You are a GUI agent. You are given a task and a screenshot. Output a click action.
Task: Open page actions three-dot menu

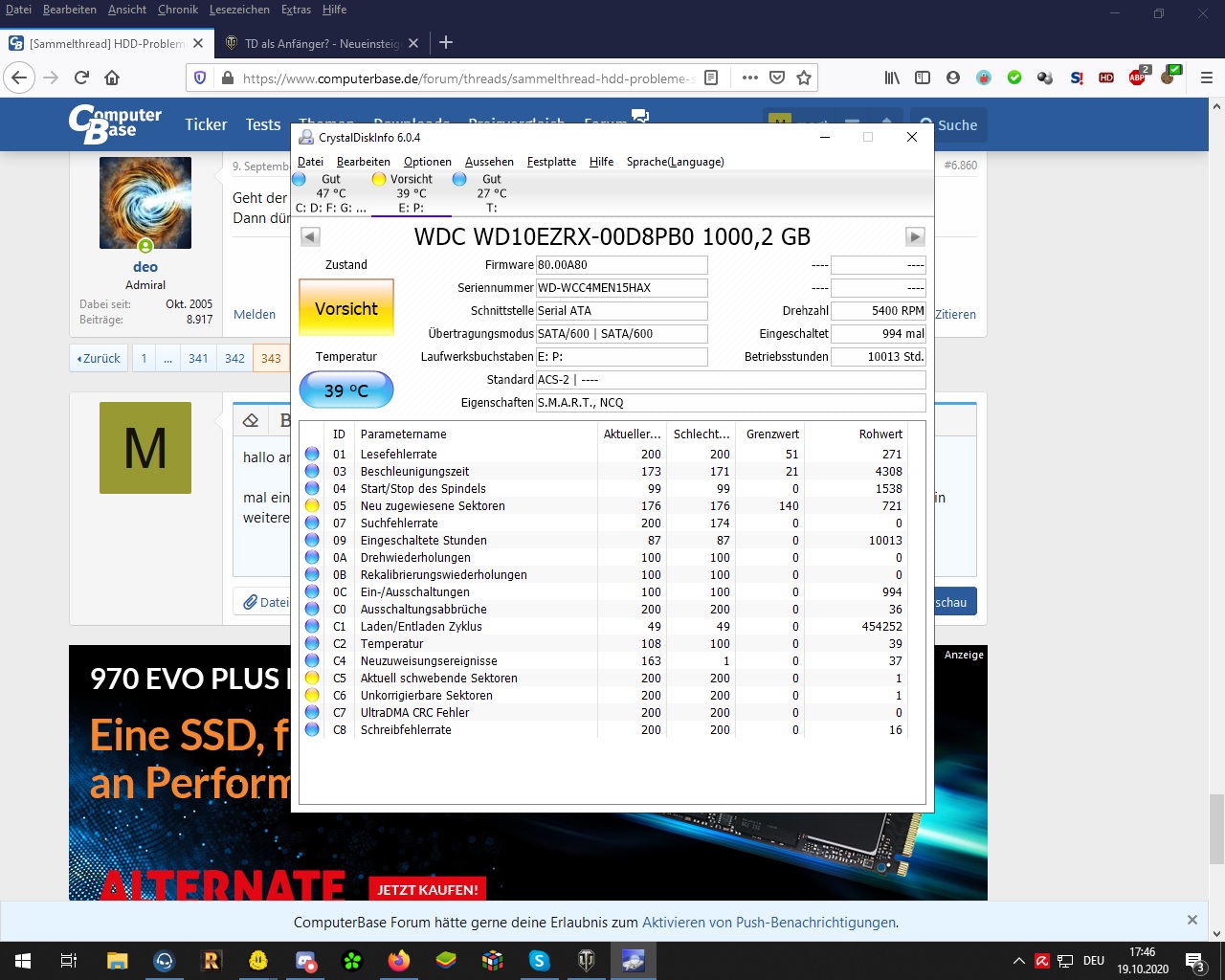750,78
